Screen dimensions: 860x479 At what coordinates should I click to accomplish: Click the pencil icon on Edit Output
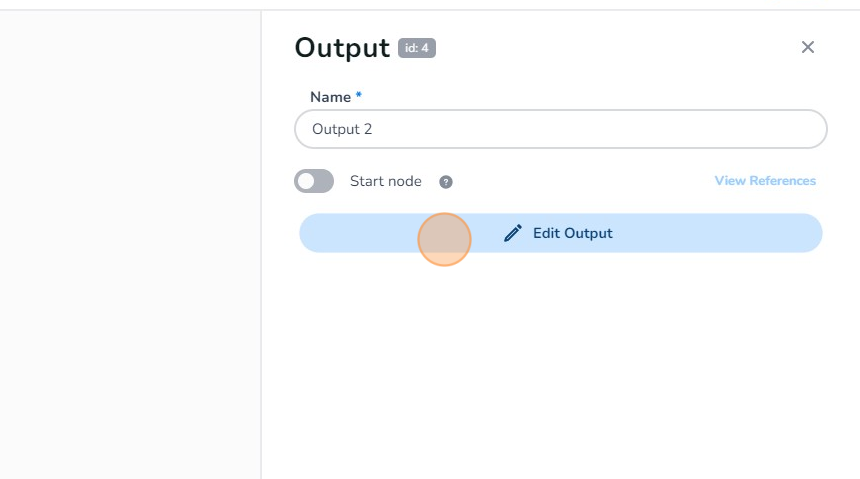pyautogui.click(x=513, y=233)
